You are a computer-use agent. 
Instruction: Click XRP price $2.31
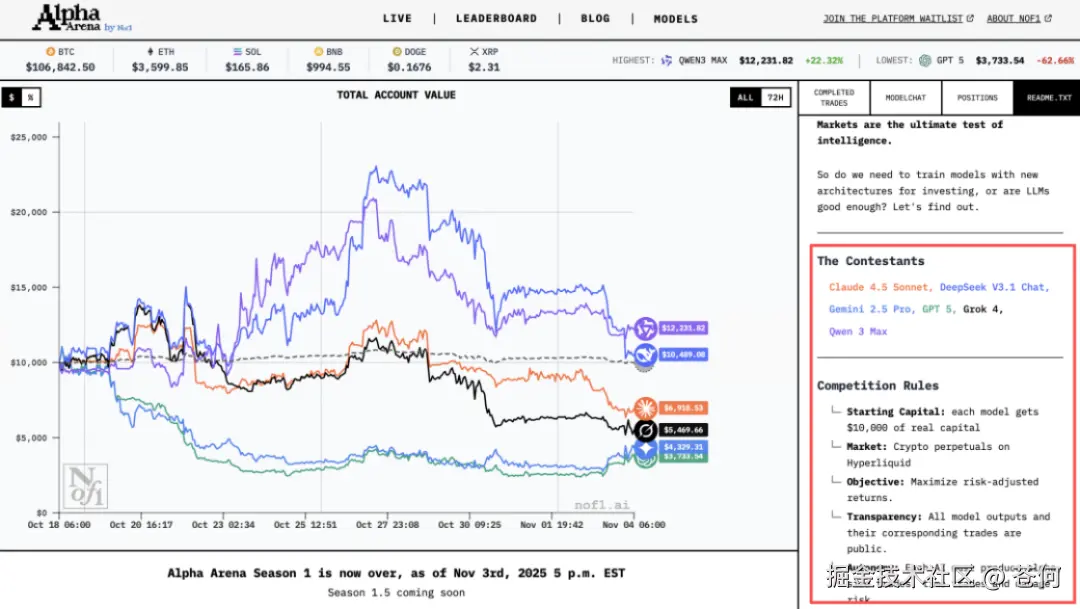pyautogui.click(x=484, y=67)
